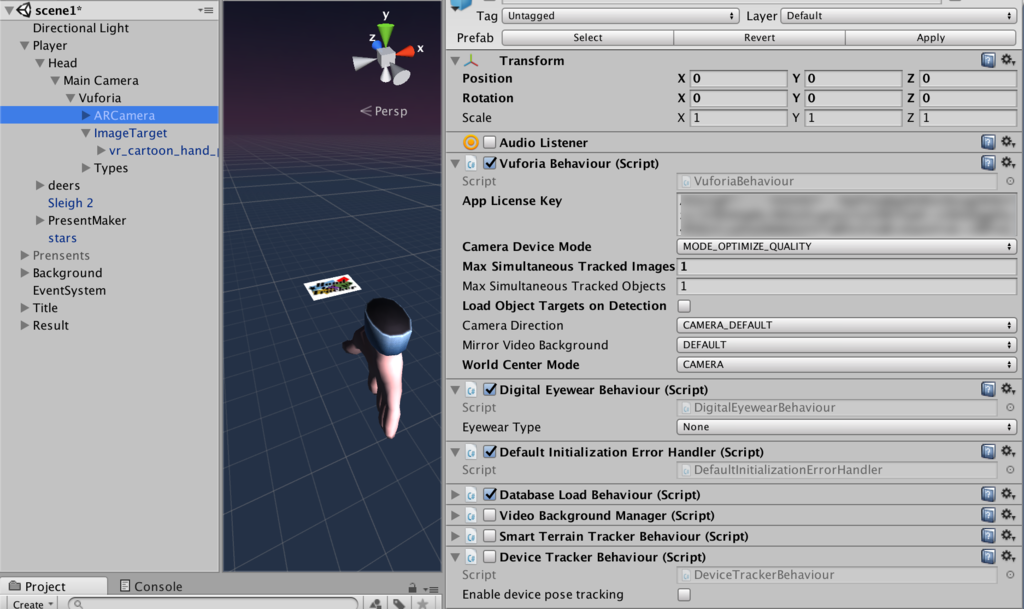Open the Layer dropdown showing Default

coord(899,16)
